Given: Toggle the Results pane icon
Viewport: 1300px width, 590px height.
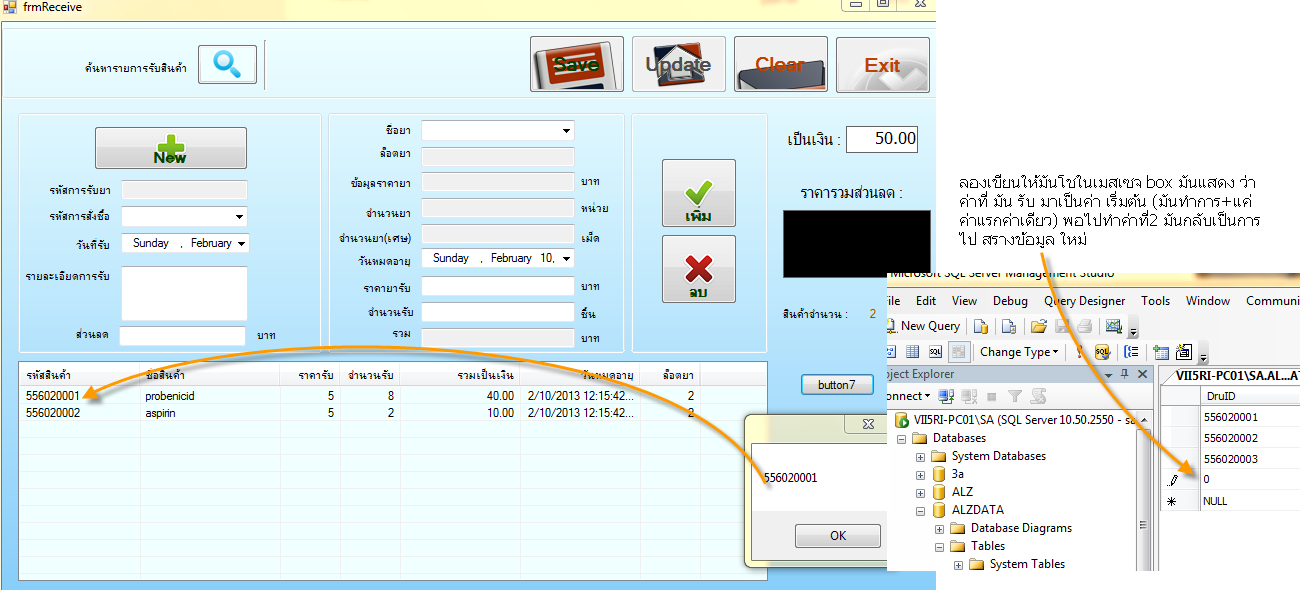Looking at the screenshot, I should pyautogui.click(x=959, y=352).
